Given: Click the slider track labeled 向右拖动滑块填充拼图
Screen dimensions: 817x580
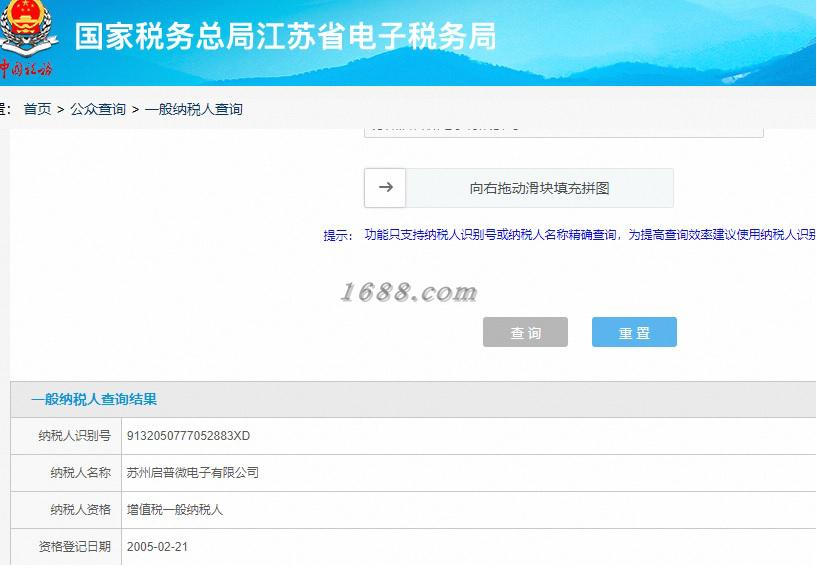Looking at the screenshot, I should tap(539, 188).
